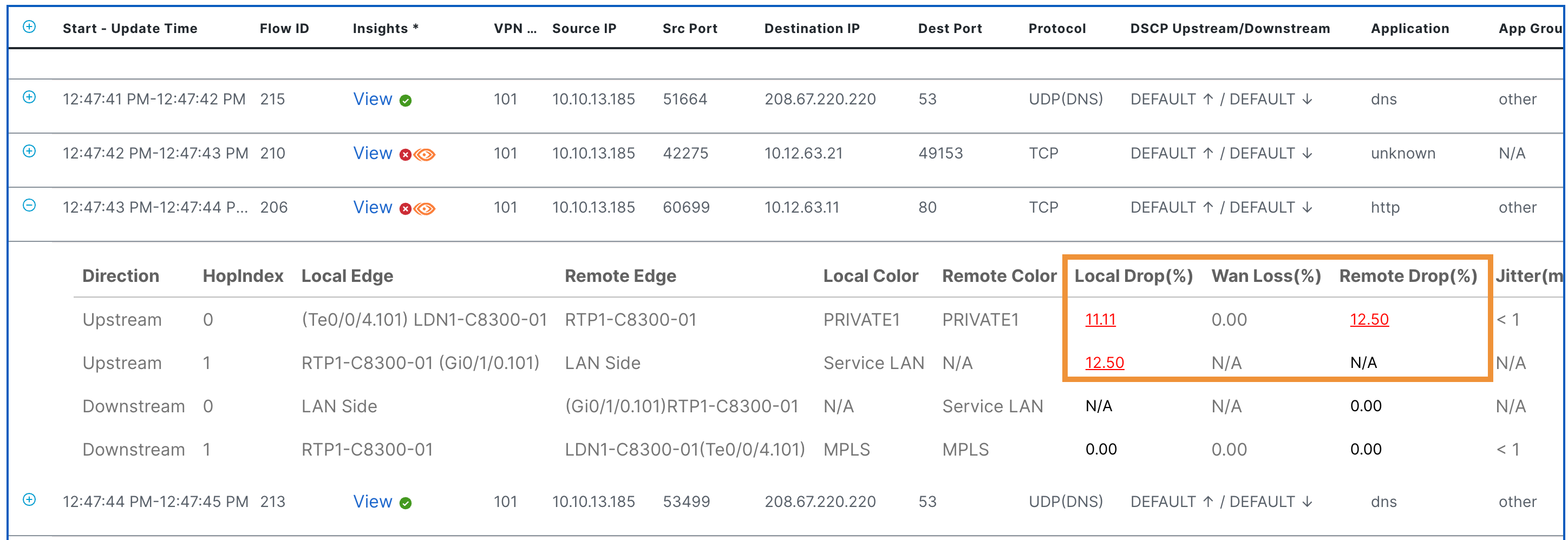Select the MPLS local color cell
The width and height of the screenshot is (1568, 540).
click(x=847, y=450)
